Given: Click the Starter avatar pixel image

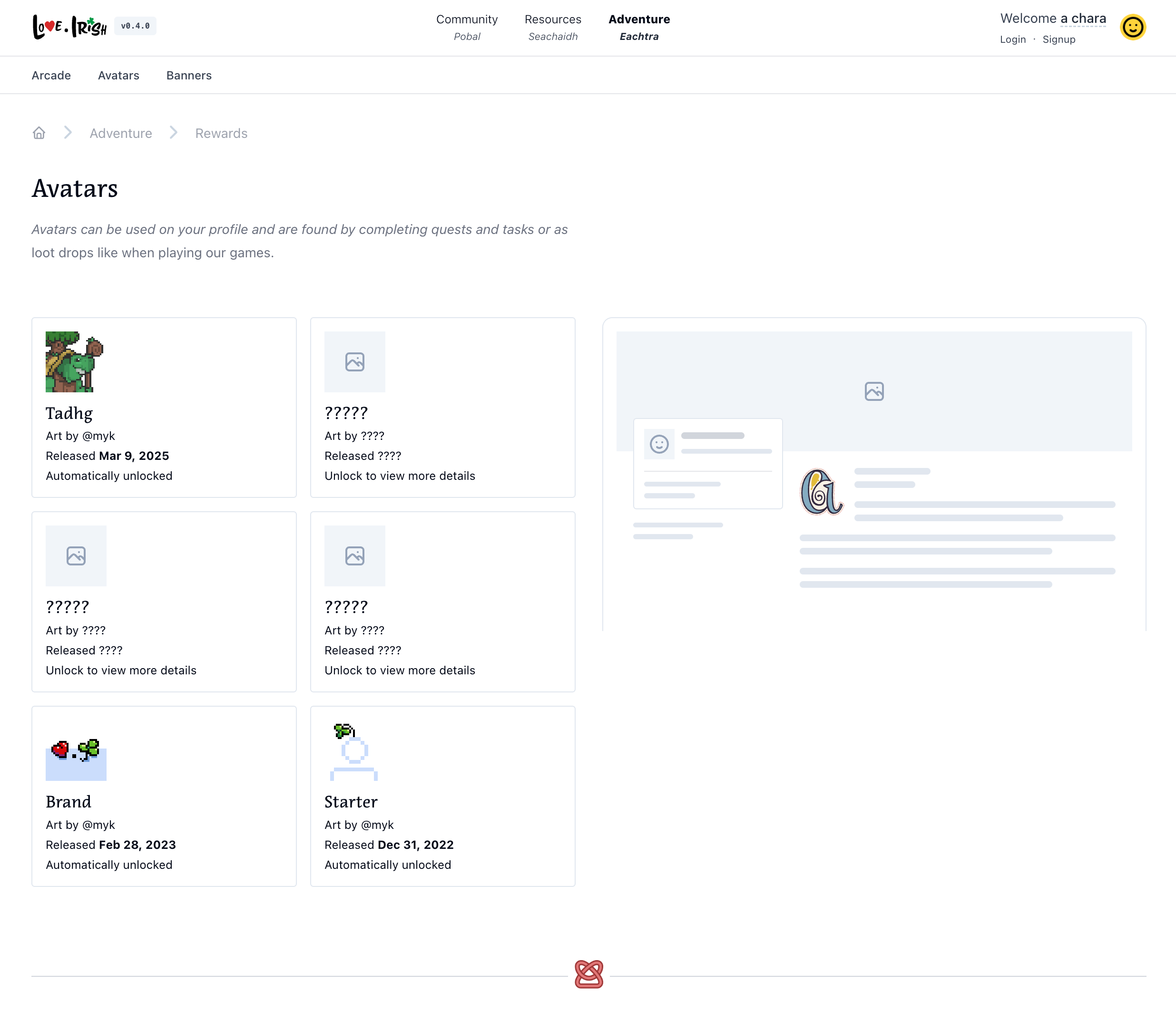Looking at the screenshot, I should point(354,751).
